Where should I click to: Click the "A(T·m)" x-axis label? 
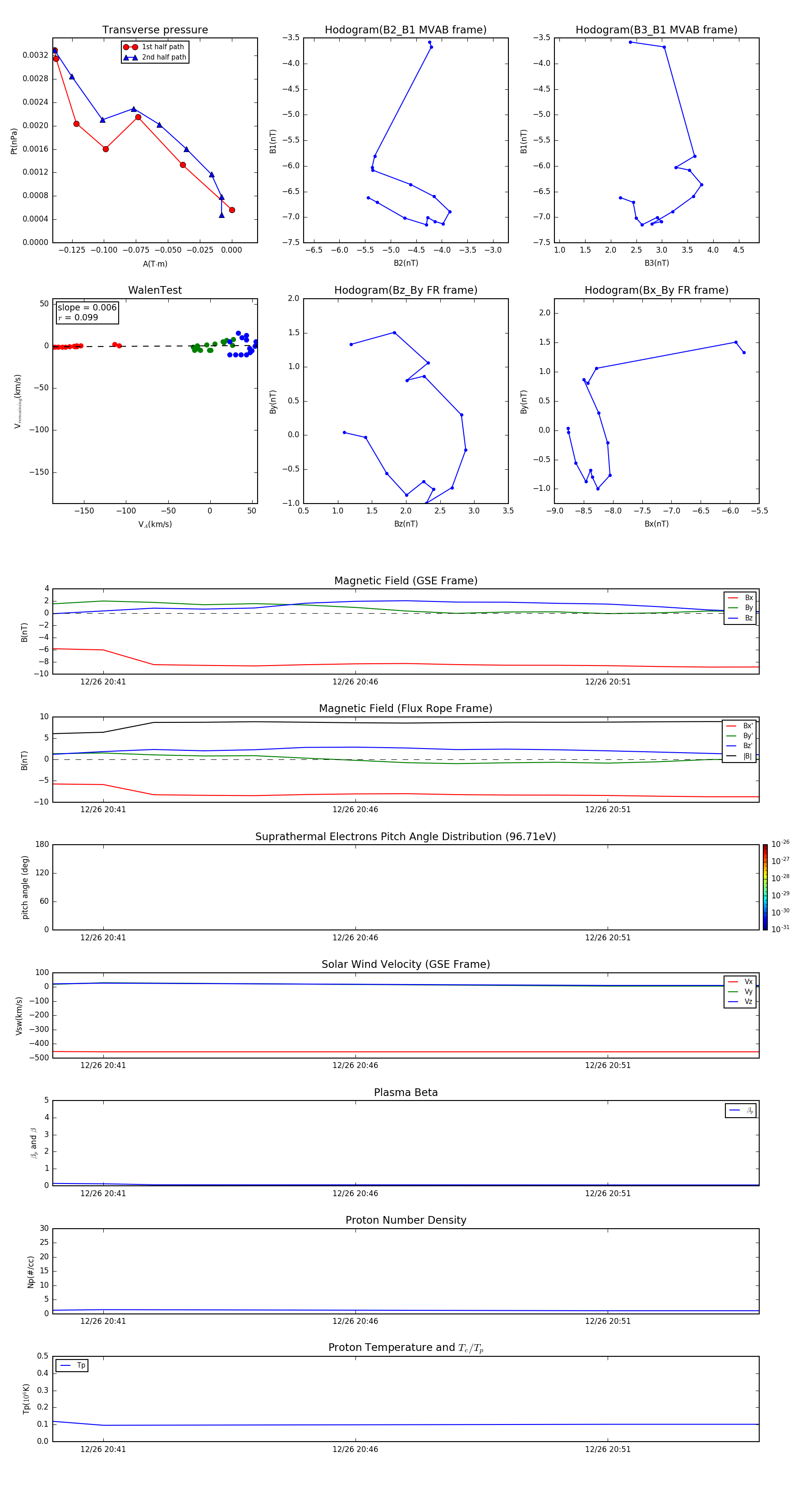pyautogui.click(x=155, y=264)
